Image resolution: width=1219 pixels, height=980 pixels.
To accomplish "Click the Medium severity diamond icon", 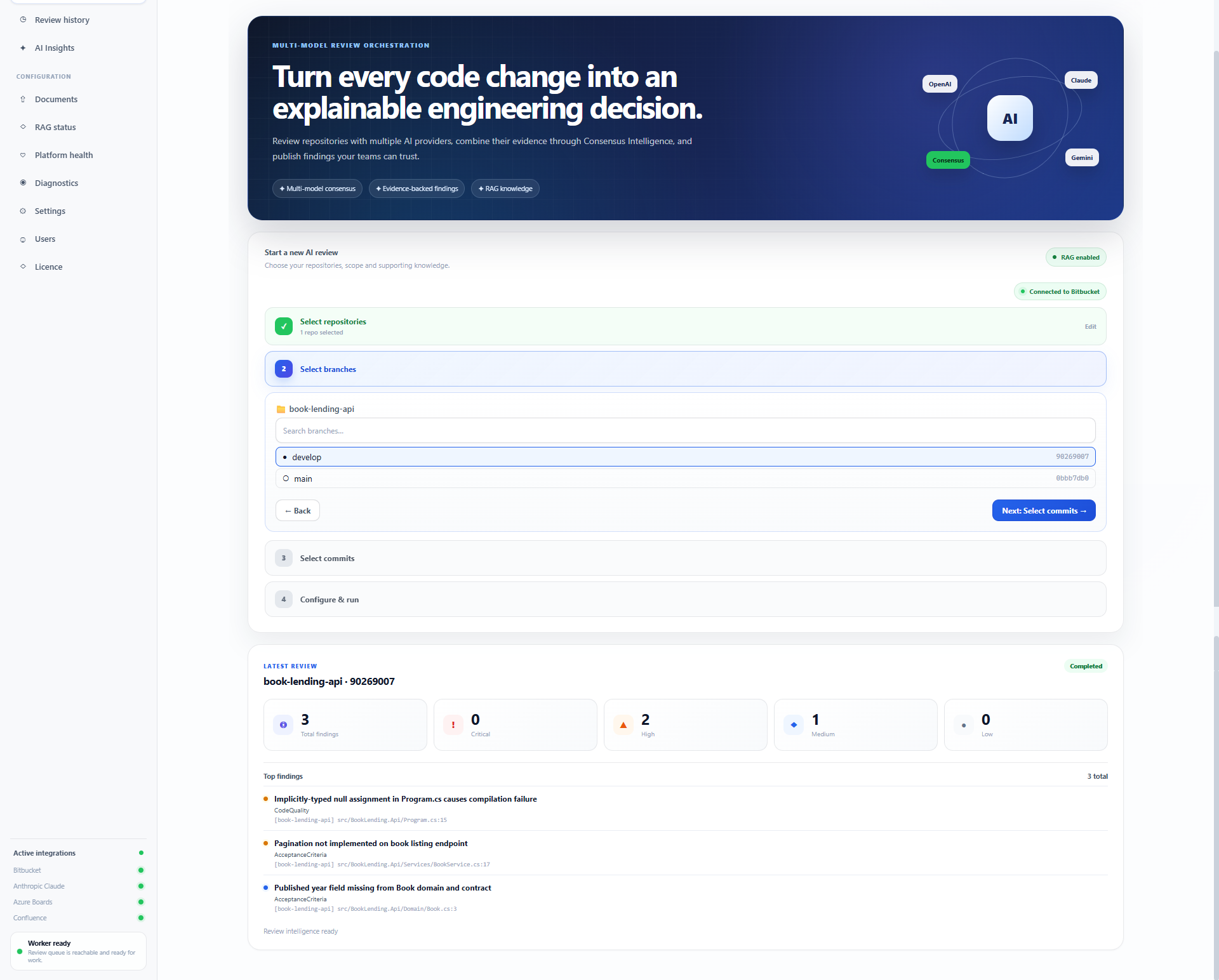I will point(794,725).
